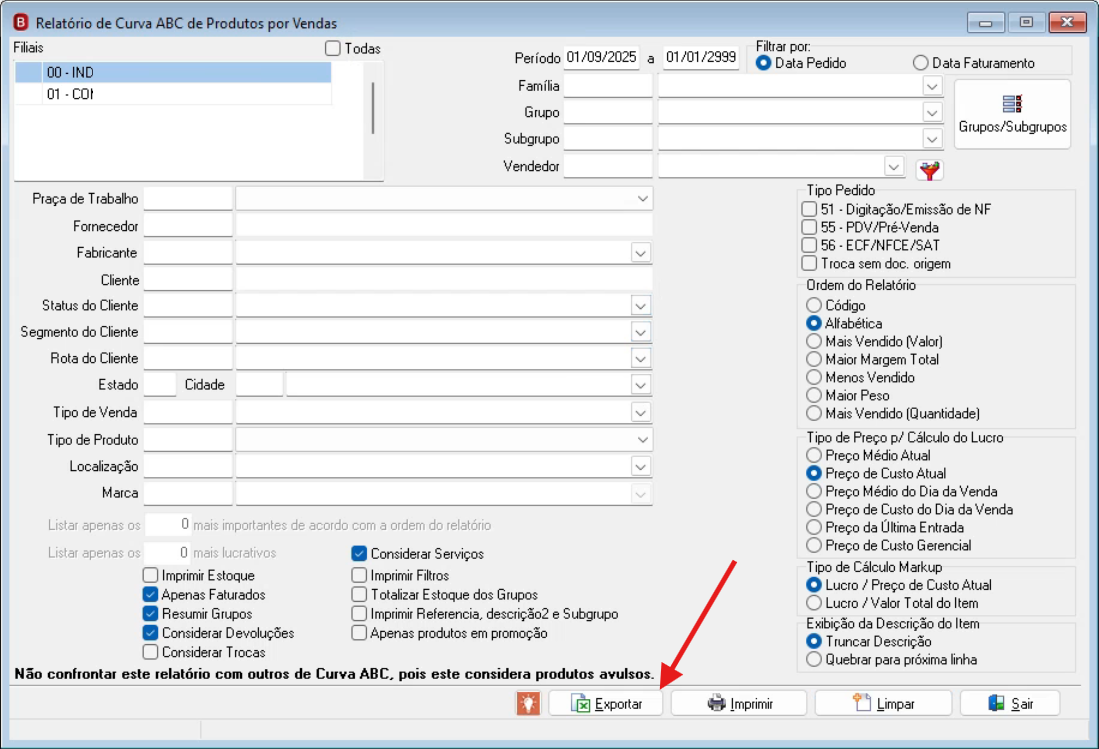
Task: Expand the Subgrupo dropdown
Action: coord(931,139)
